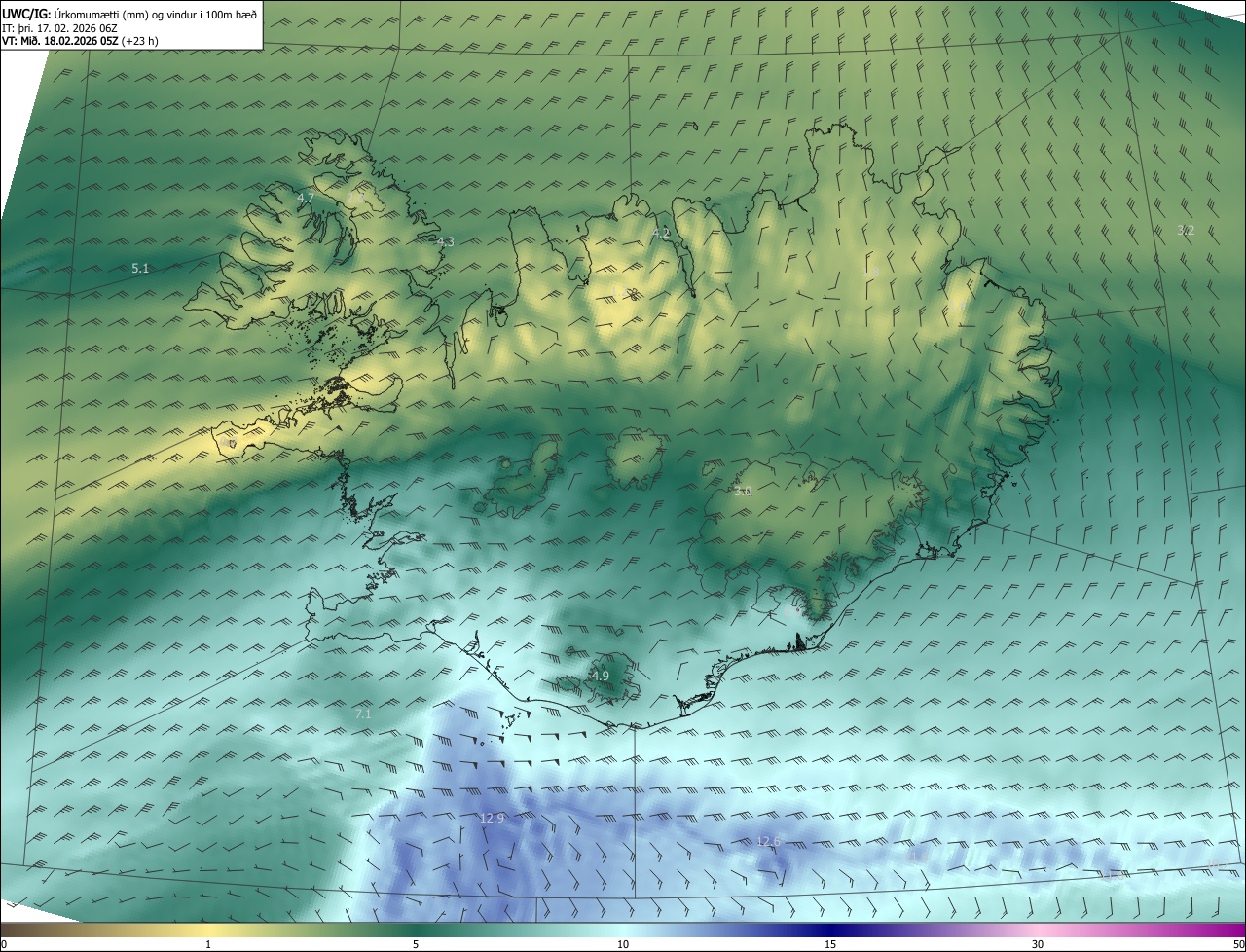Click the 5 tick on the color scale
1246x952 pixels.
tap(416, 944)
